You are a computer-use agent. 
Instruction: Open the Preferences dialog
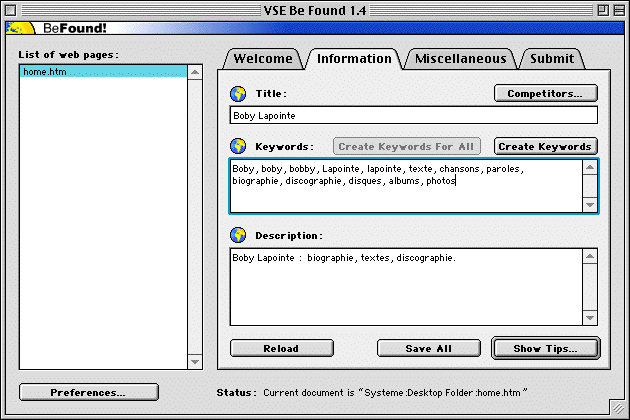[89, 392]
